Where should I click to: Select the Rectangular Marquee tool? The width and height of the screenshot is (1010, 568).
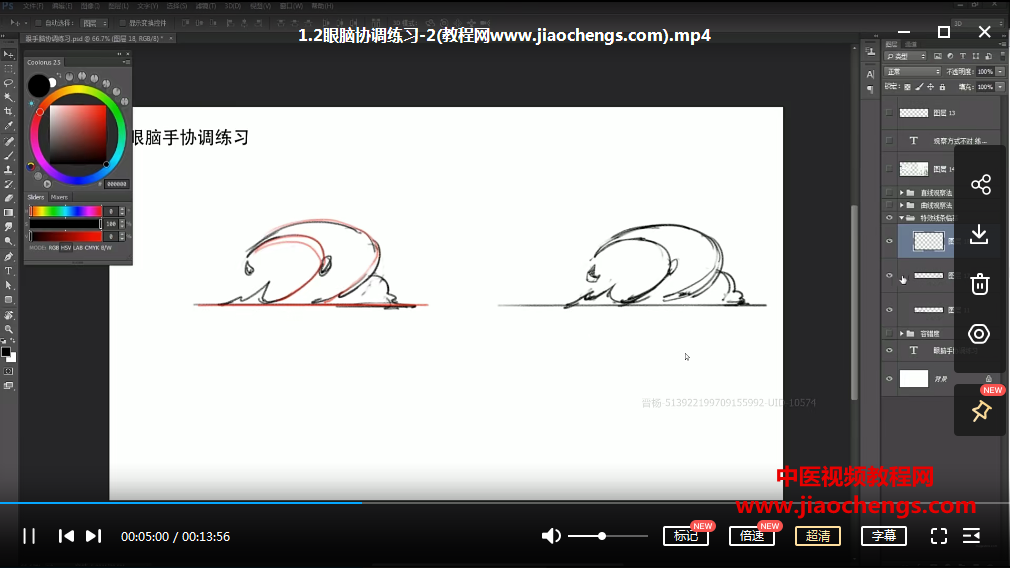[x=8, y=69]
